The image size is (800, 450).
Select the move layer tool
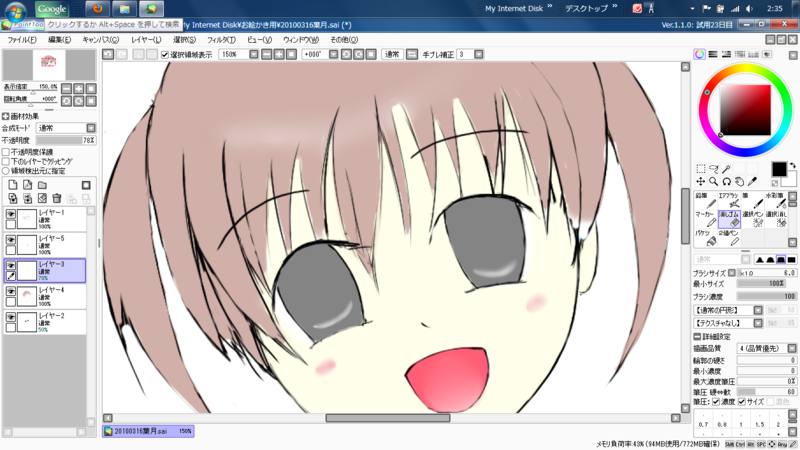pyautogui.click(x=701, y=182)
